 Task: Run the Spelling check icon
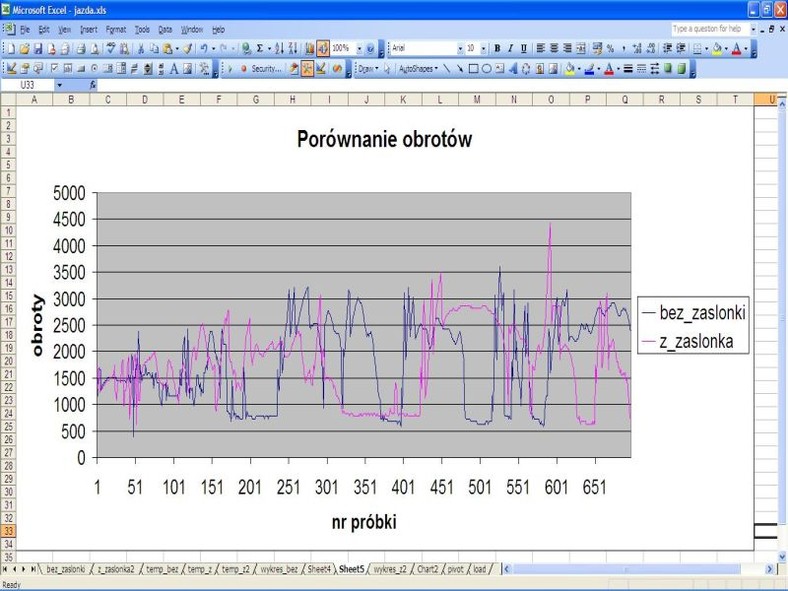[x=111, y=48]
